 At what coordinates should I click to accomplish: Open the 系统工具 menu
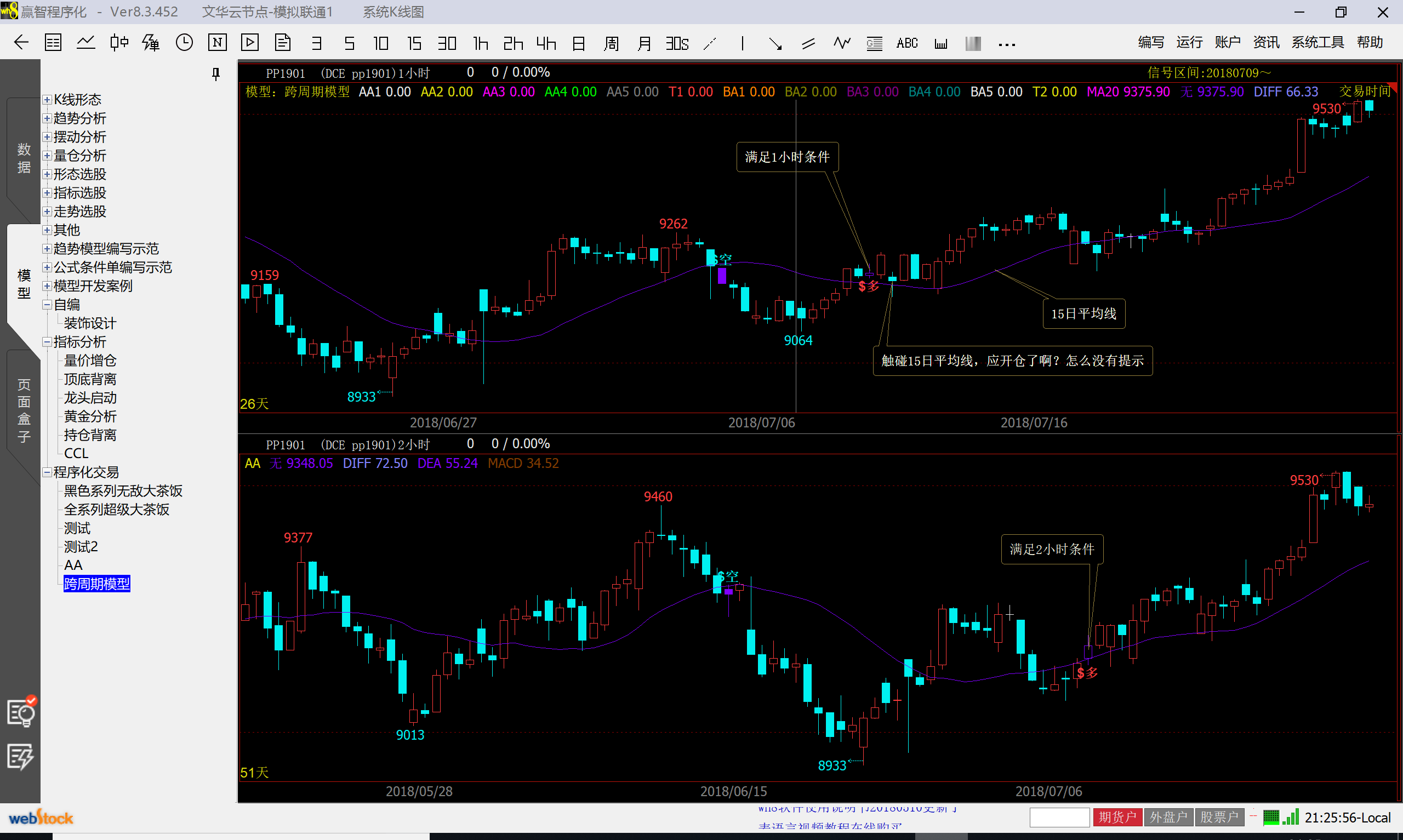coord(1317,42)
